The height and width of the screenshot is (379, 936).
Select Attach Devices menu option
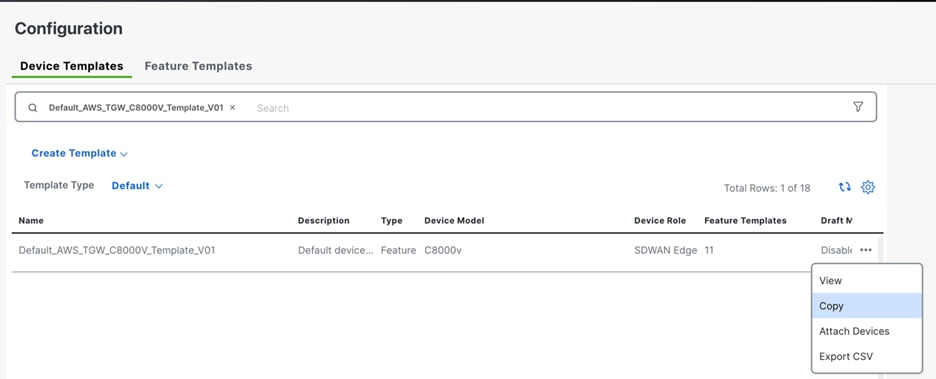click(x=867, y=331)
